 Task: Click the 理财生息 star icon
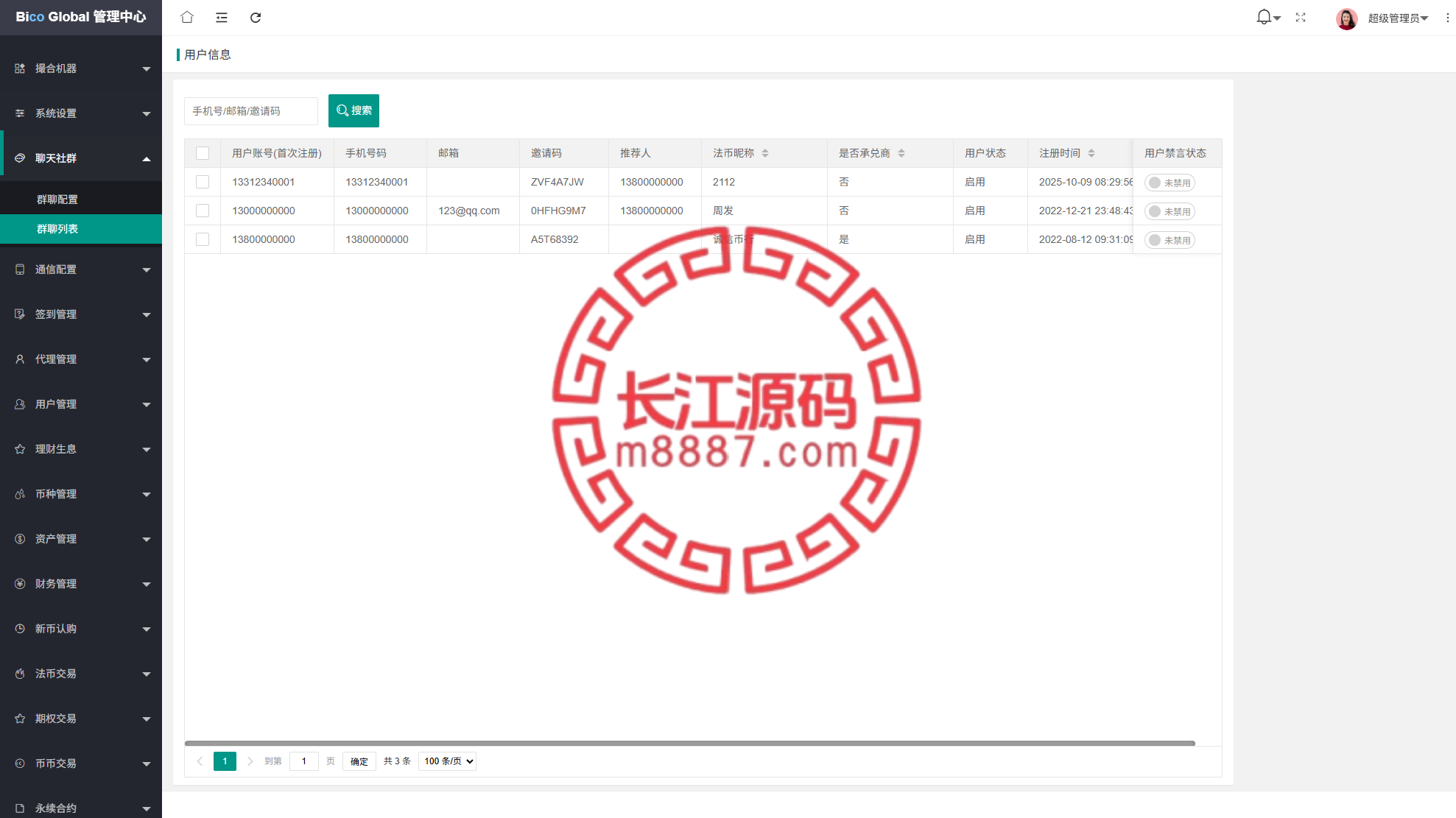[x=20, y=449]
